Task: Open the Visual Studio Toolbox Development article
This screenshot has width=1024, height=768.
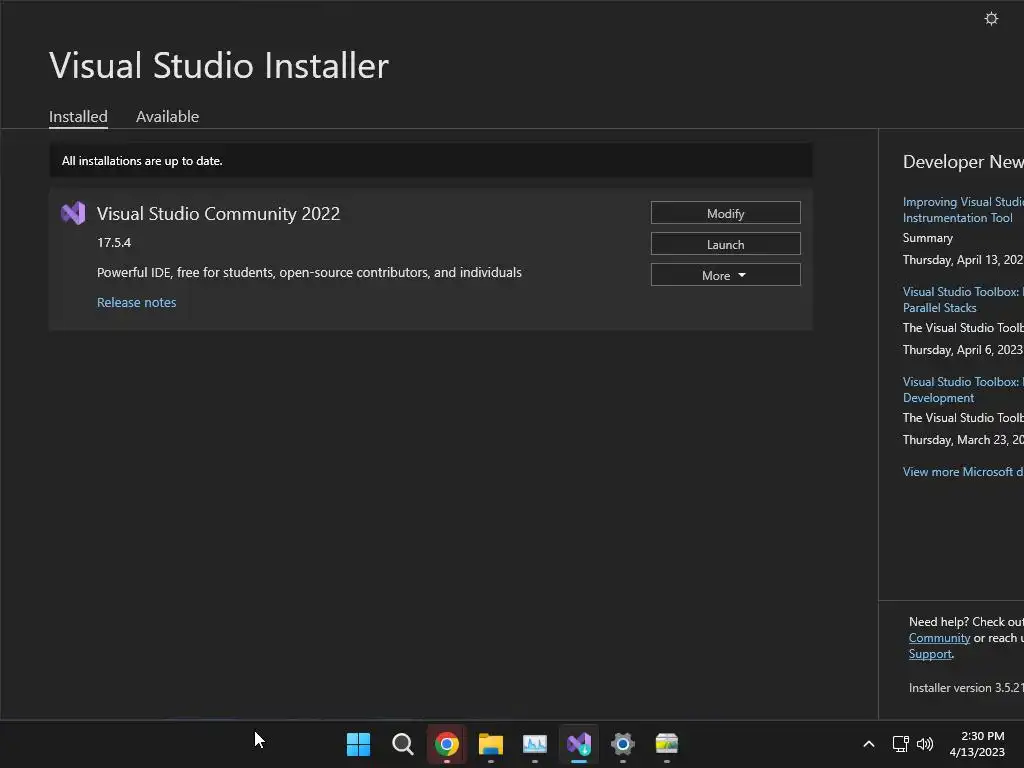Action: (963, 390)
